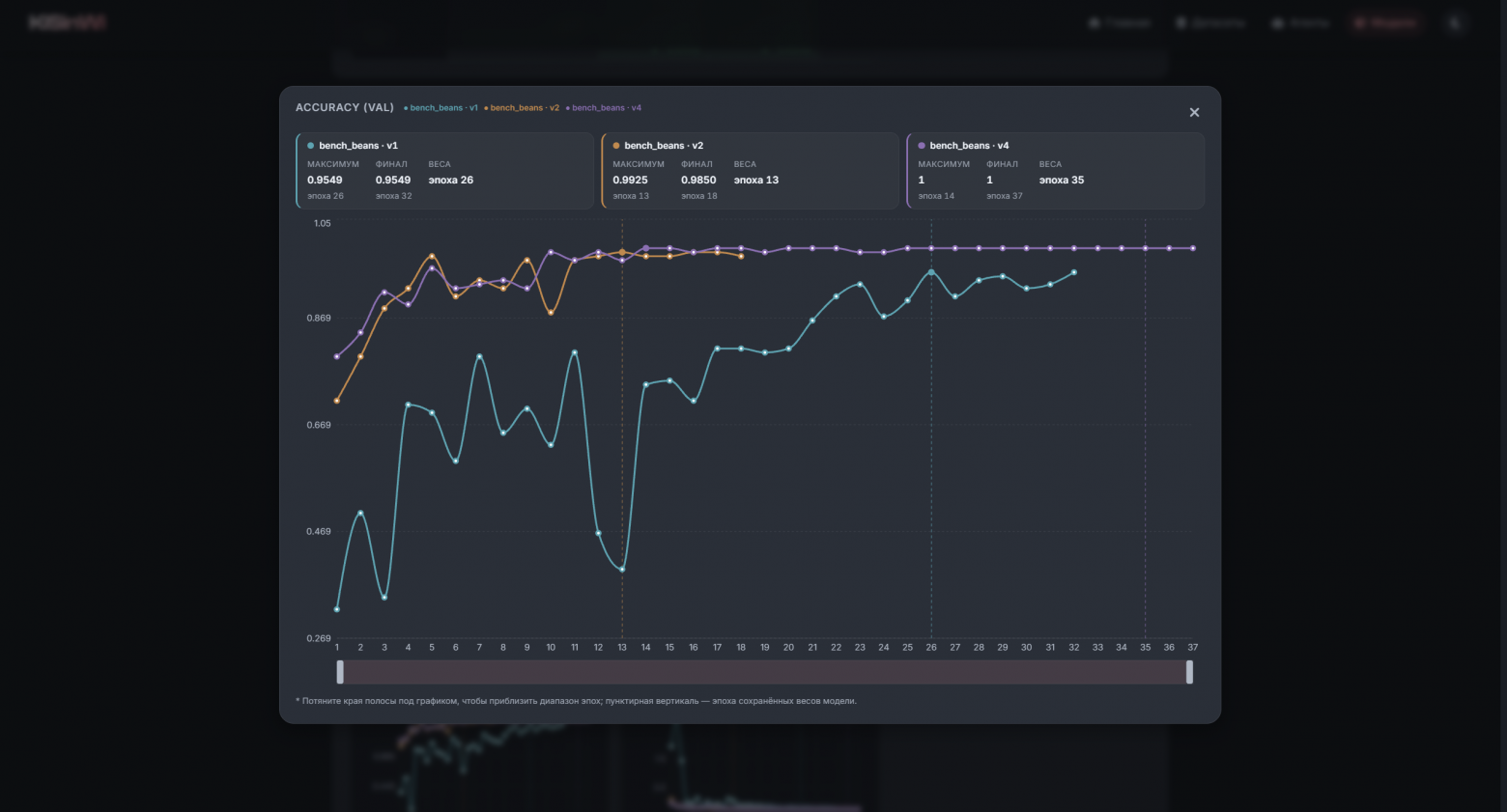Click the эпоха 18 label in v2 card
The image size is (1507, 812).
pos(699,196)
